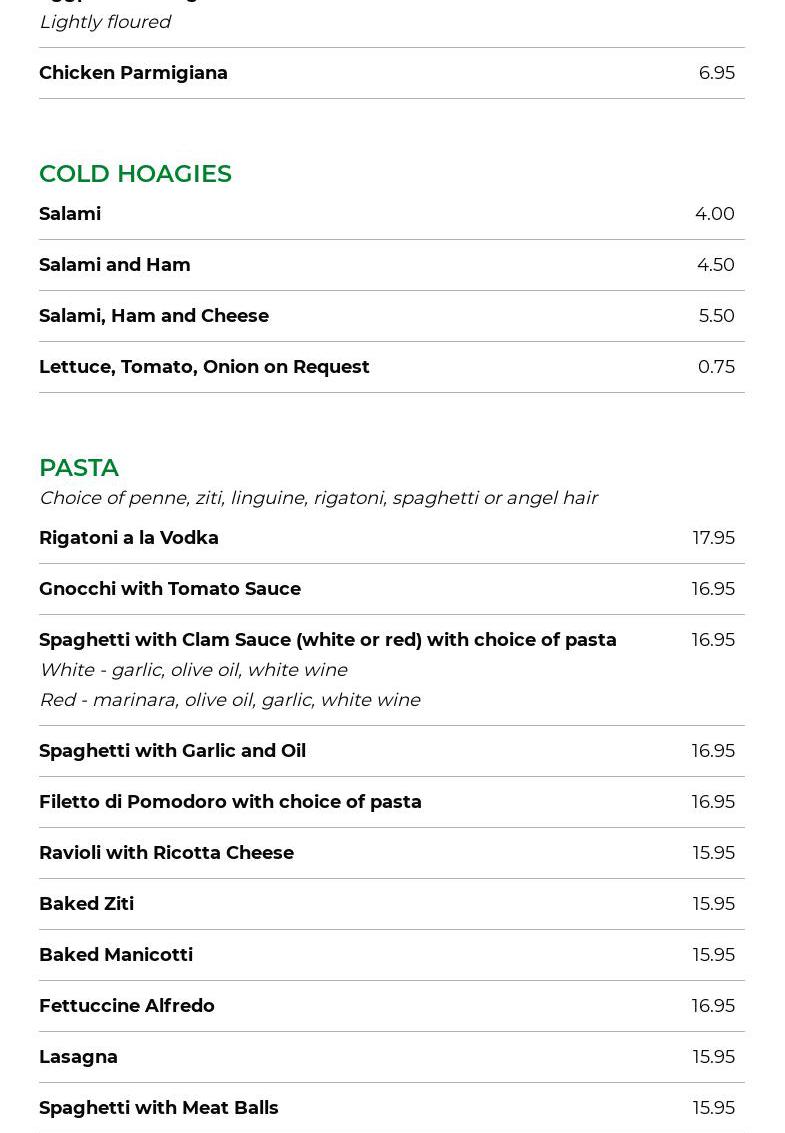Click the Fettuccine Alfredo item

coord(127,1006)
